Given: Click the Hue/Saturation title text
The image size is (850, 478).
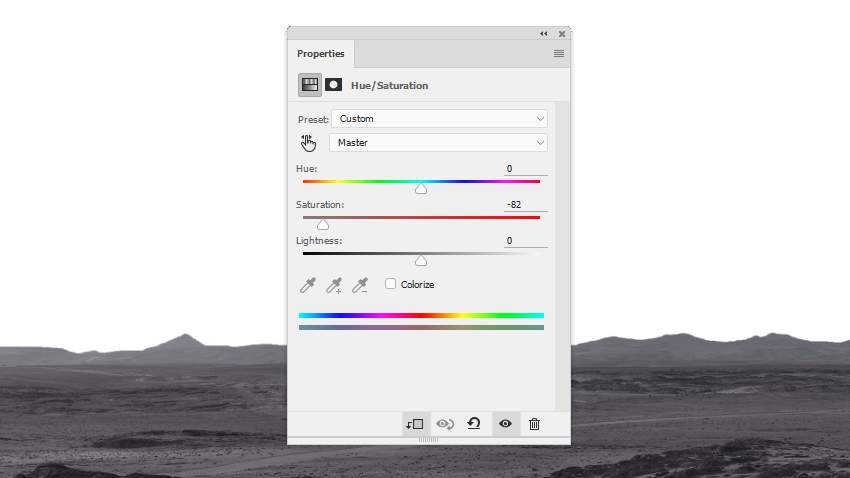Looking at the screenshot, I should tap(390, 86).
